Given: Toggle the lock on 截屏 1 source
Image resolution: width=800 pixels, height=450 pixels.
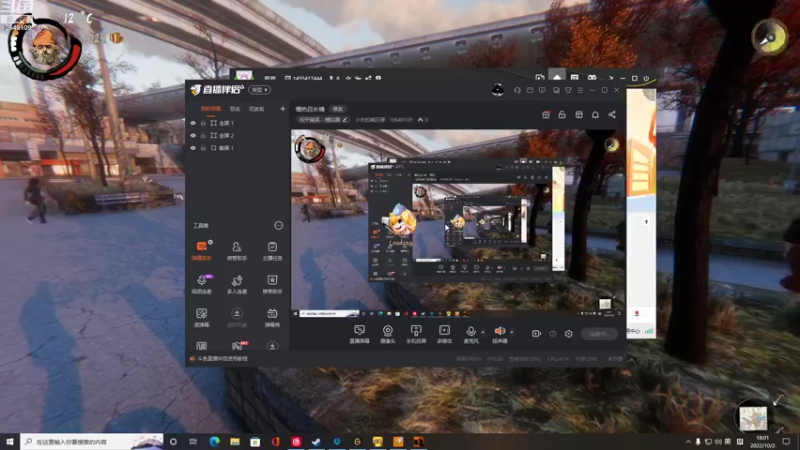Looking at the screenshot, I should (x=203, y=148).
